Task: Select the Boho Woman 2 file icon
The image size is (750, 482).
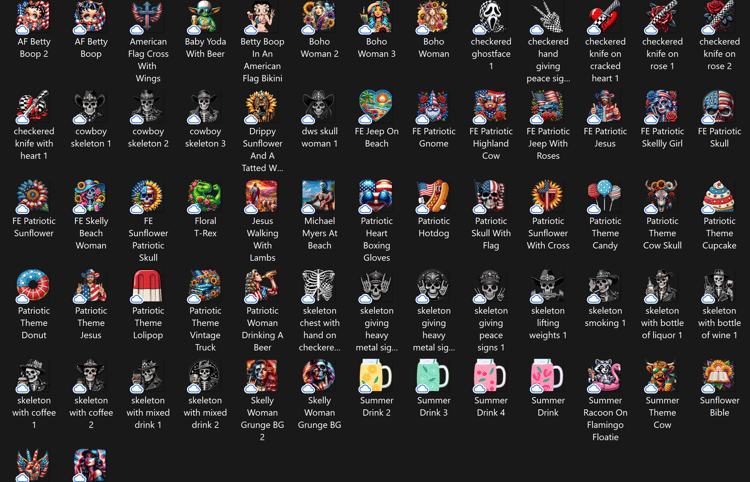Action: 319,17
